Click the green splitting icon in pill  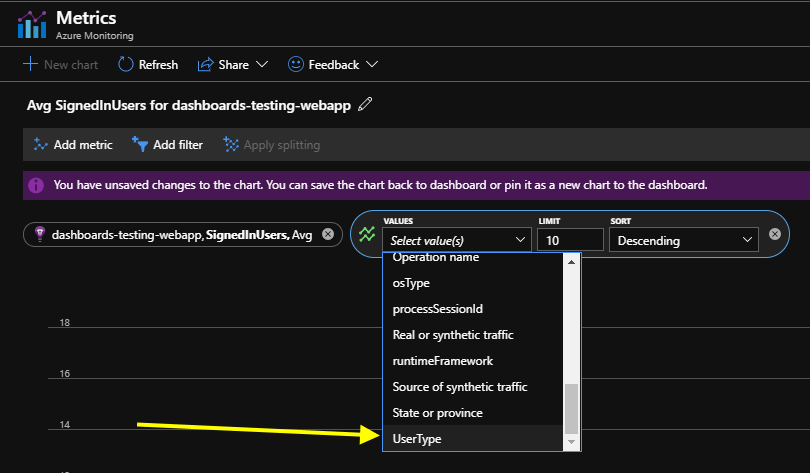[x=367, y=234]
